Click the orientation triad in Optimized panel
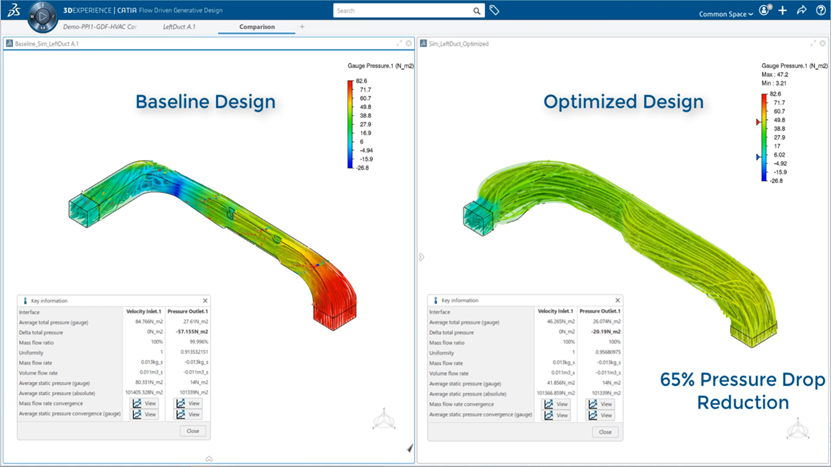The image size is (831, 467). coord(798,428)
